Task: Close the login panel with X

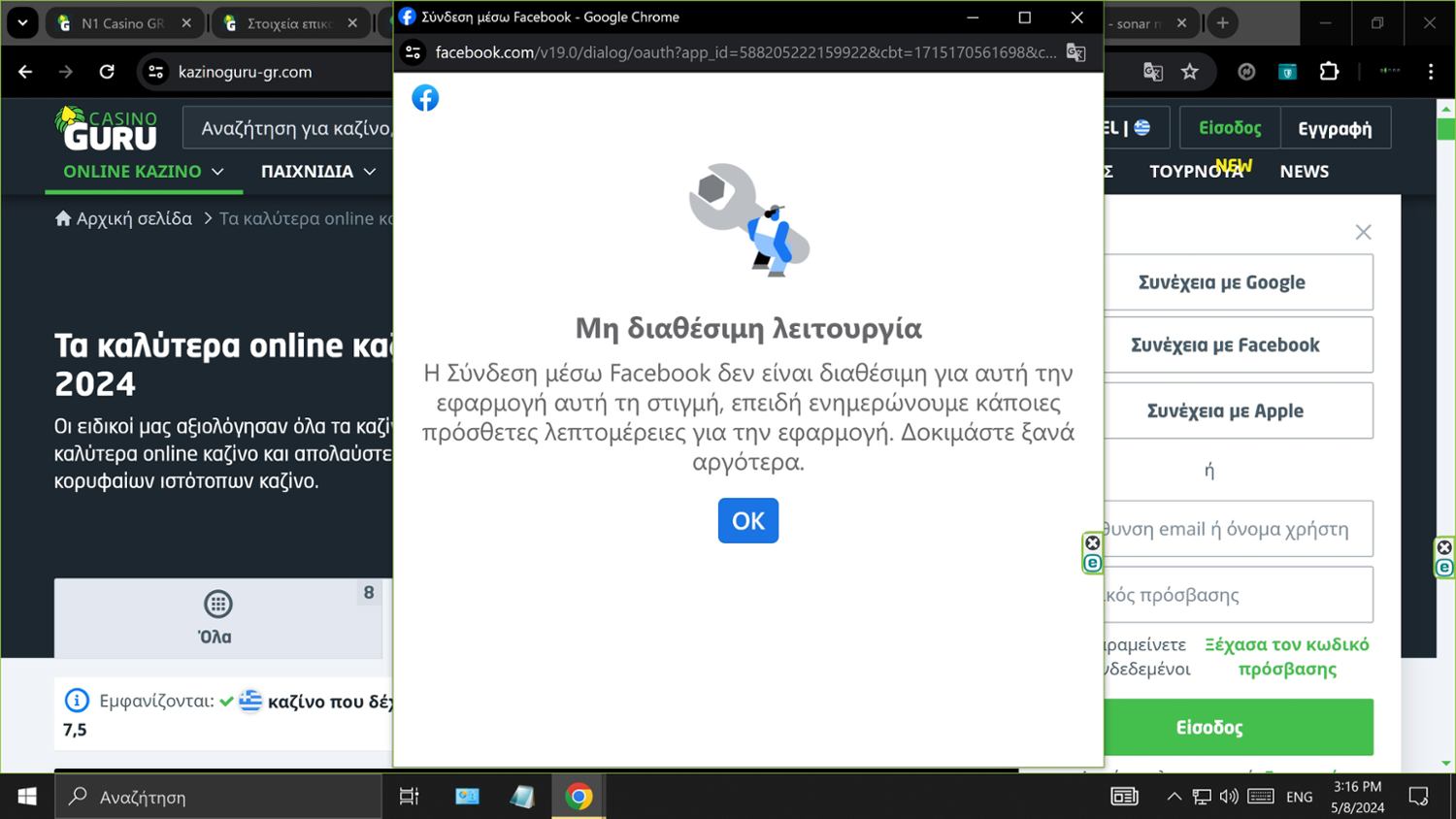Action: click(x=1363, y=232)
